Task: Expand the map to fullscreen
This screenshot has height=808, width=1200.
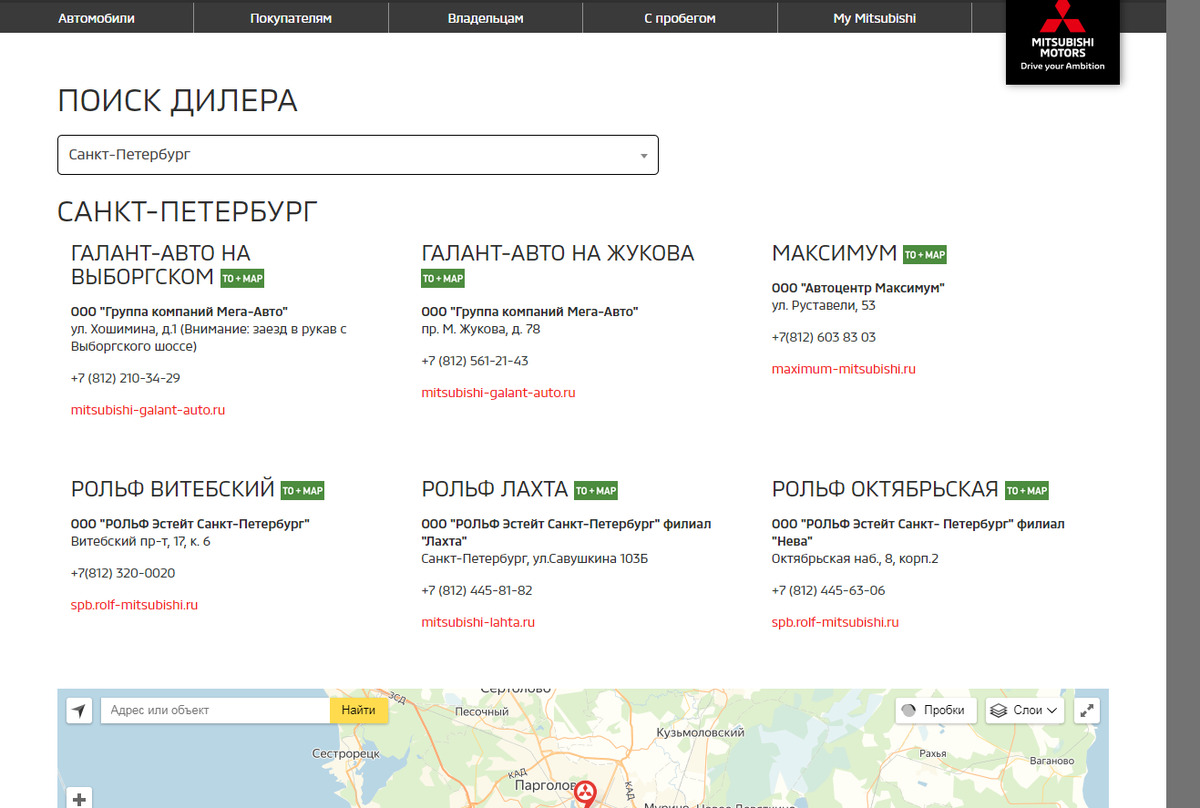Action: [x=1087, y=710]
